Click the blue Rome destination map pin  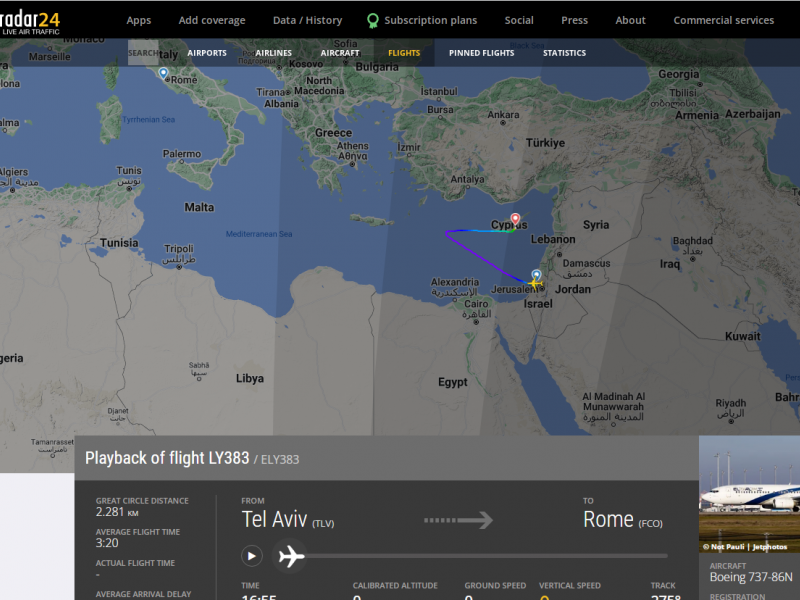click(x=163, y=73)
